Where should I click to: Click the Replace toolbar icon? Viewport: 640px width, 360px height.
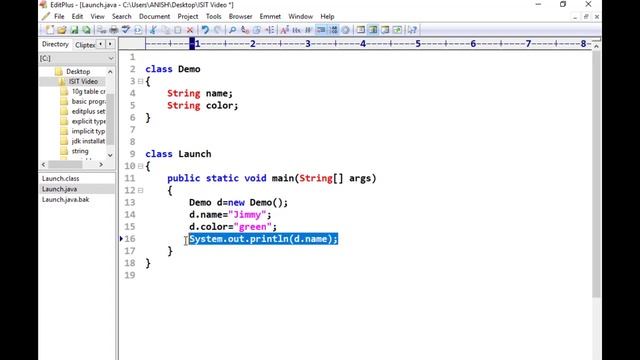pyautogui.click(x=244, y=30)
